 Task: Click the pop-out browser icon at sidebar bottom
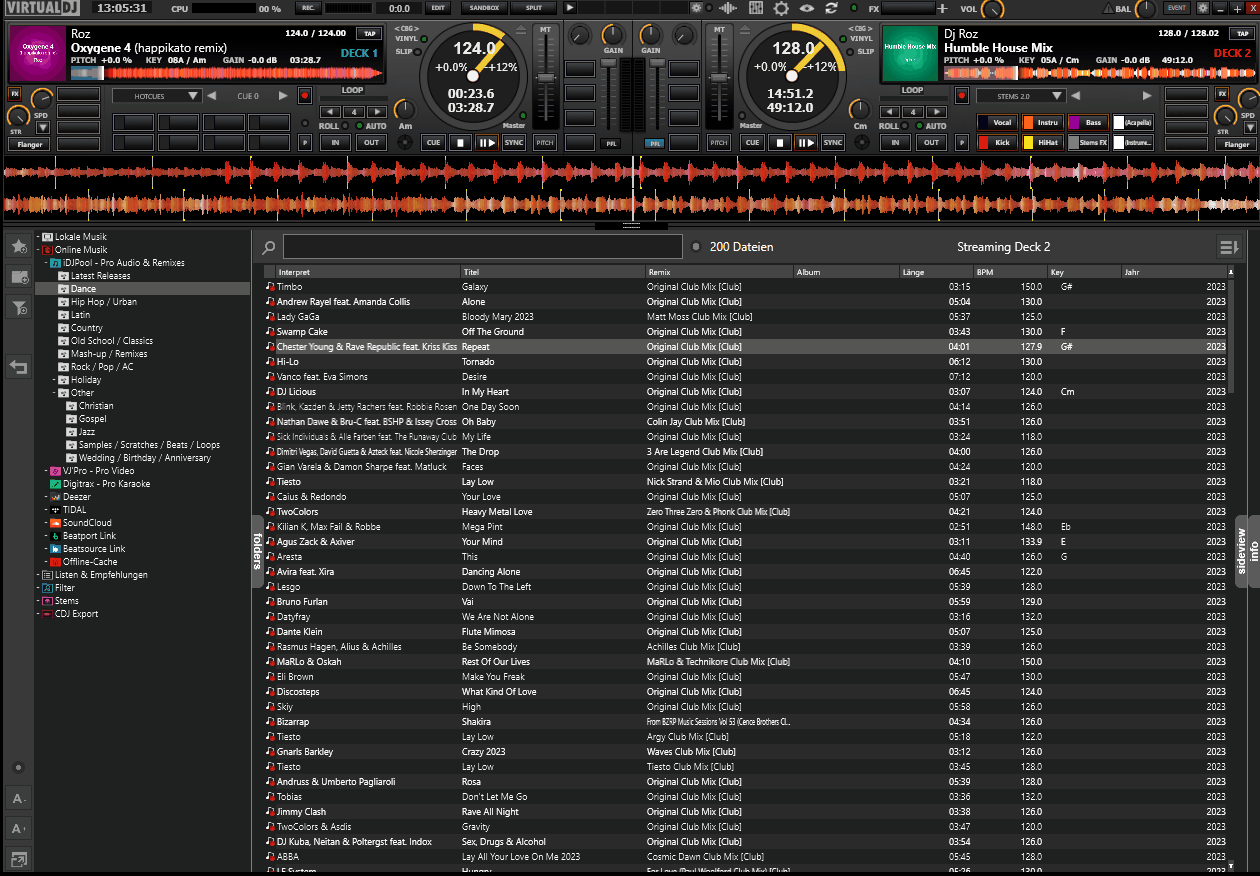tap(18, 859)
